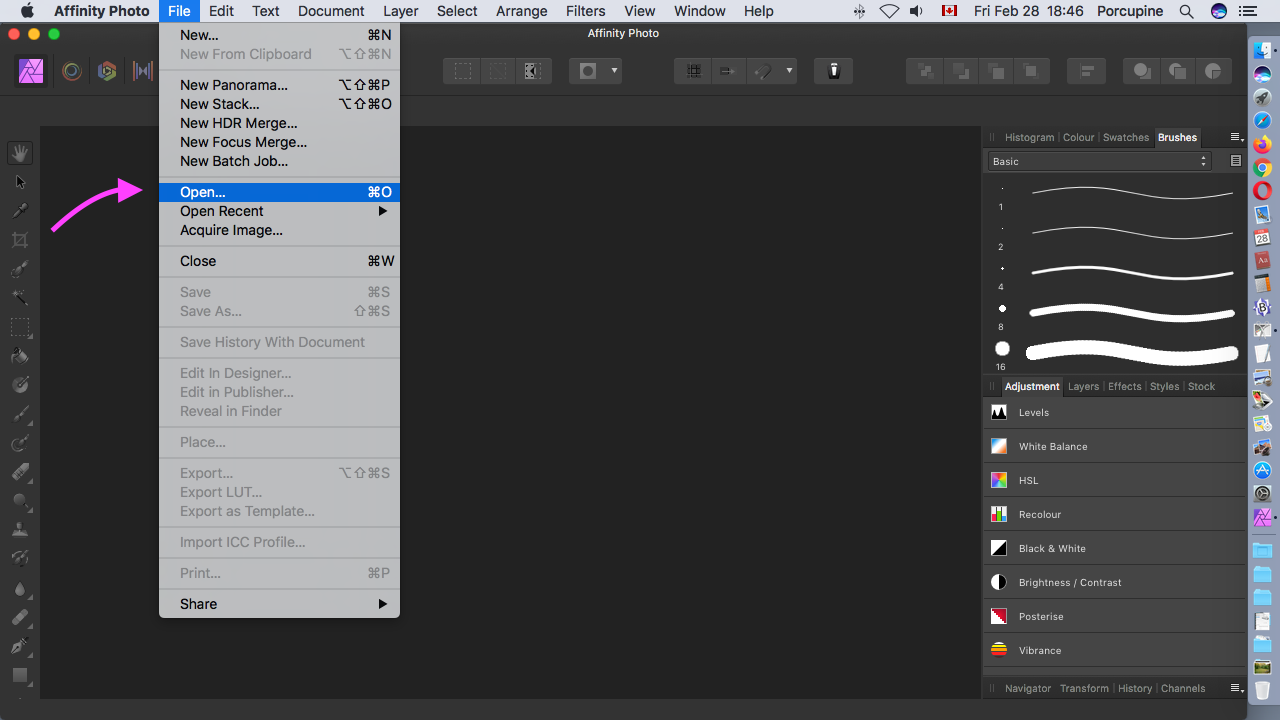This screenshot has width=1280, height=720.
Task: Switch to Develop Persona
Action: [x=107, y=71]
